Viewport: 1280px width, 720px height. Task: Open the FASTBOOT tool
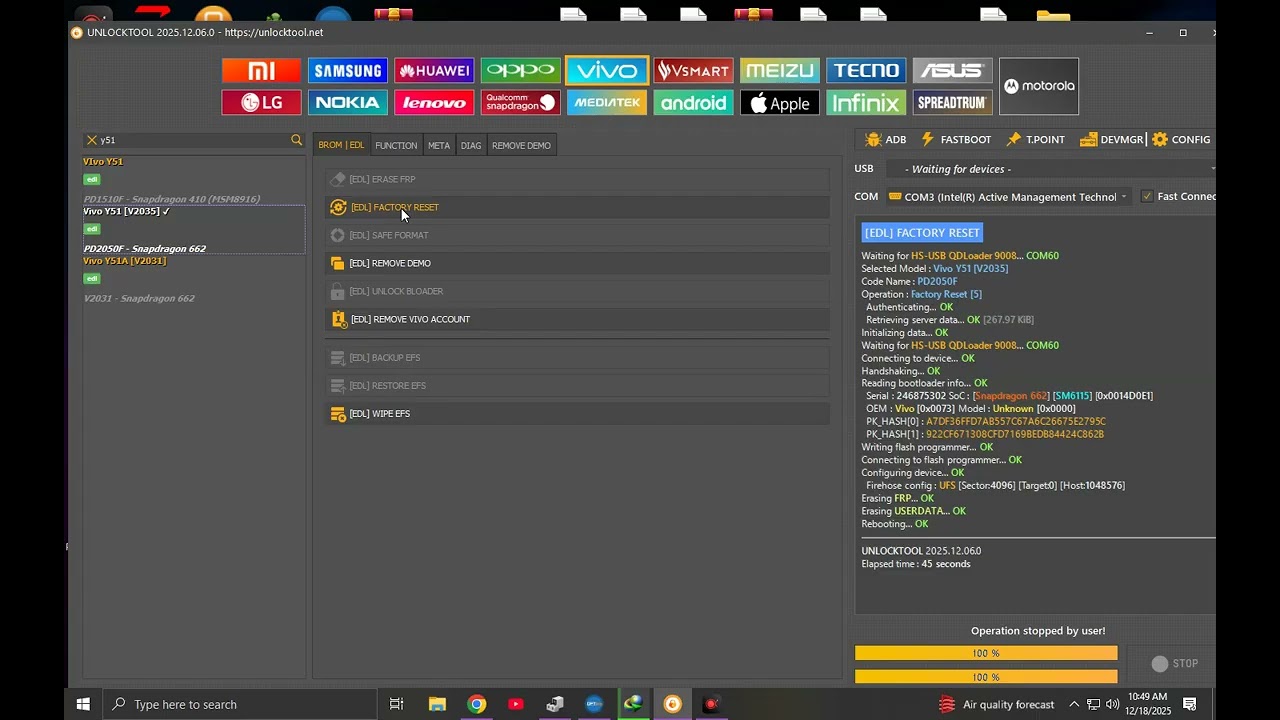click(956, 140)
